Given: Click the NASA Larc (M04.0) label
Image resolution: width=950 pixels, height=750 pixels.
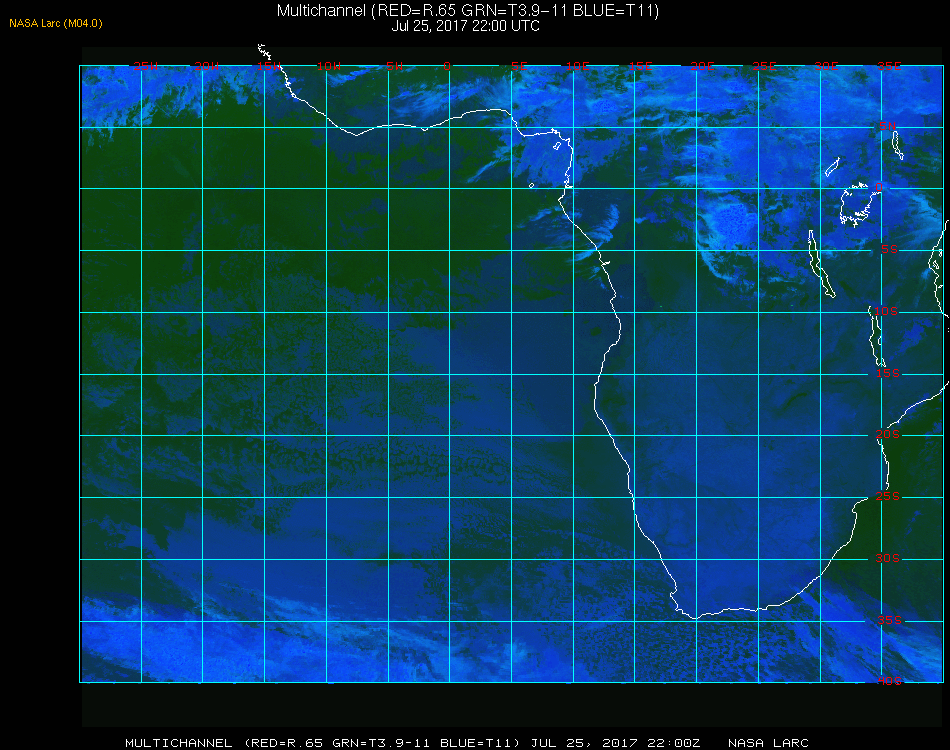Looking at the screenshot, I should 56,24.
